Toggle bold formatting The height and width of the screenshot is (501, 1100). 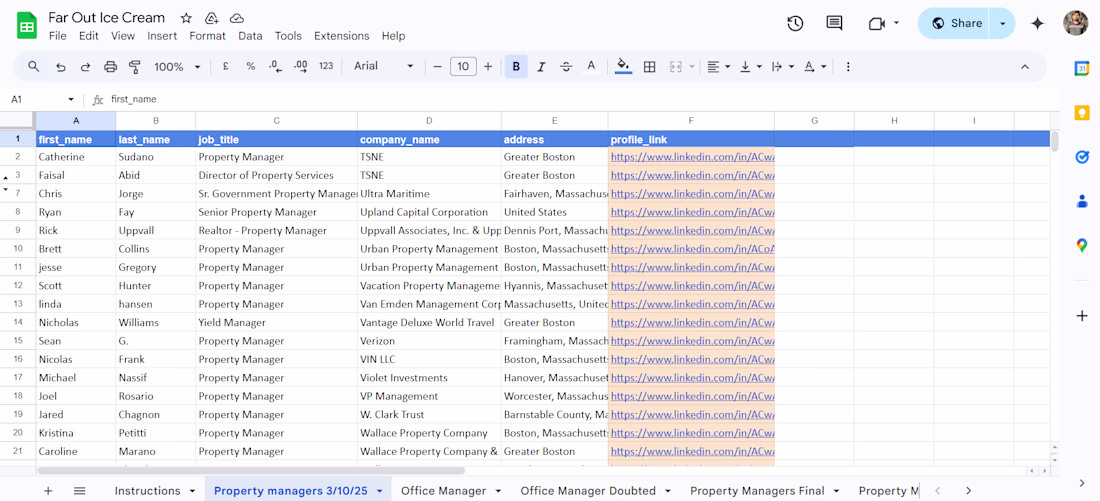click(516, 67)
